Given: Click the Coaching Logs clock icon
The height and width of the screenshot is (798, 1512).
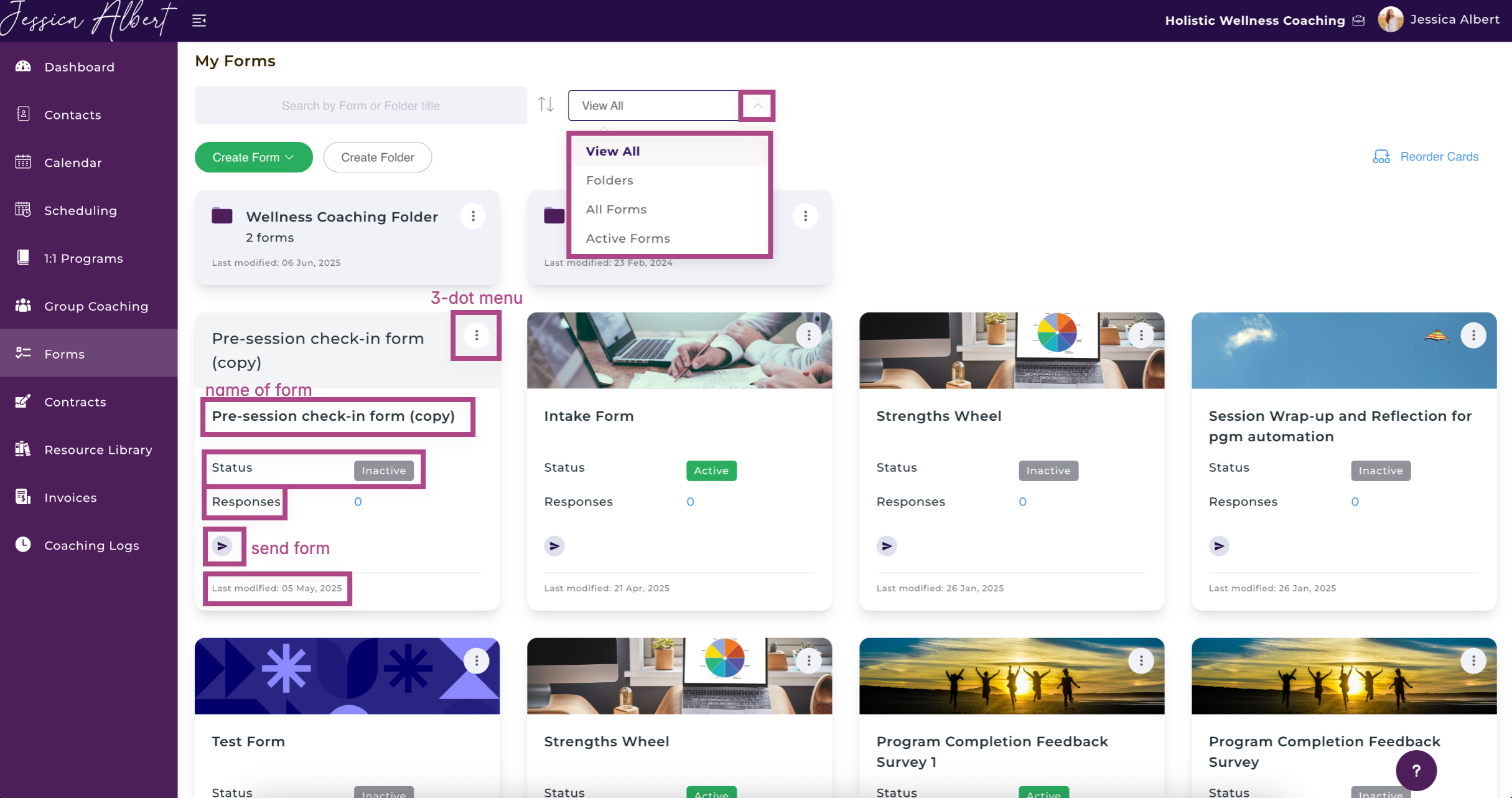Looking at the screenshot, I should pos(23,545).
